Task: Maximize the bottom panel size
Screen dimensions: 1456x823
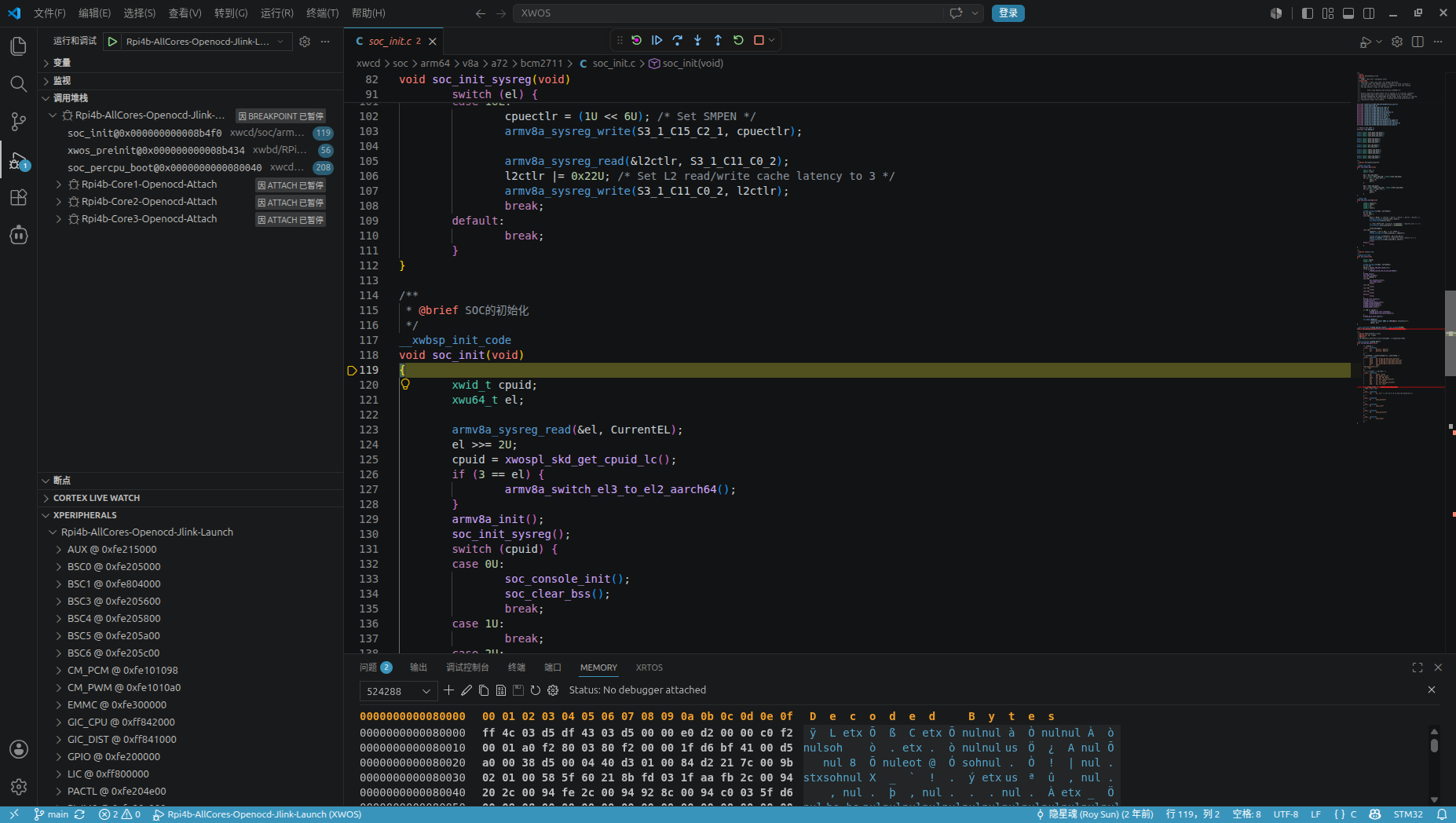Action: [1418, 668]
